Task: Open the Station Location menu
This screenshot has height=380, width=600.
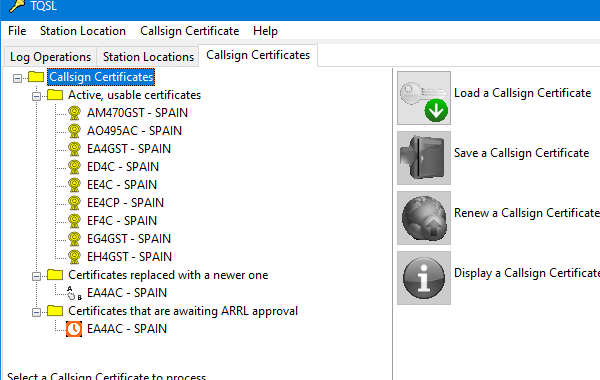Action: [83, 31]
